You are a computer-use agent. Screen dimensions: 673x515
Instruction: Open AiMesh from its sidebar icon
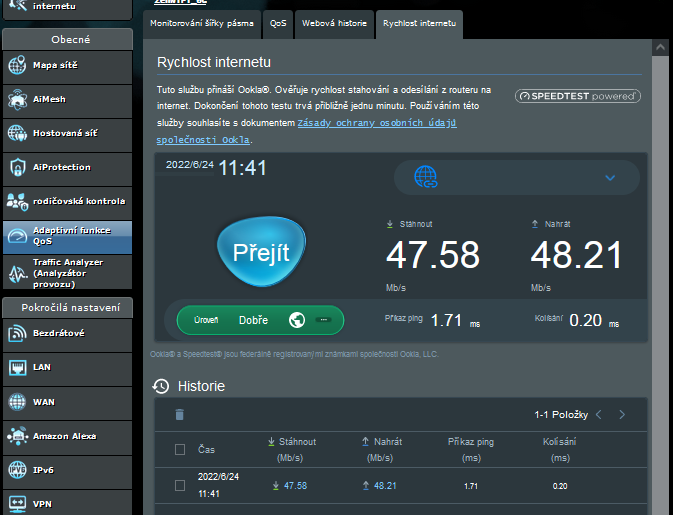pyautogui.click(x=17, y=99)
